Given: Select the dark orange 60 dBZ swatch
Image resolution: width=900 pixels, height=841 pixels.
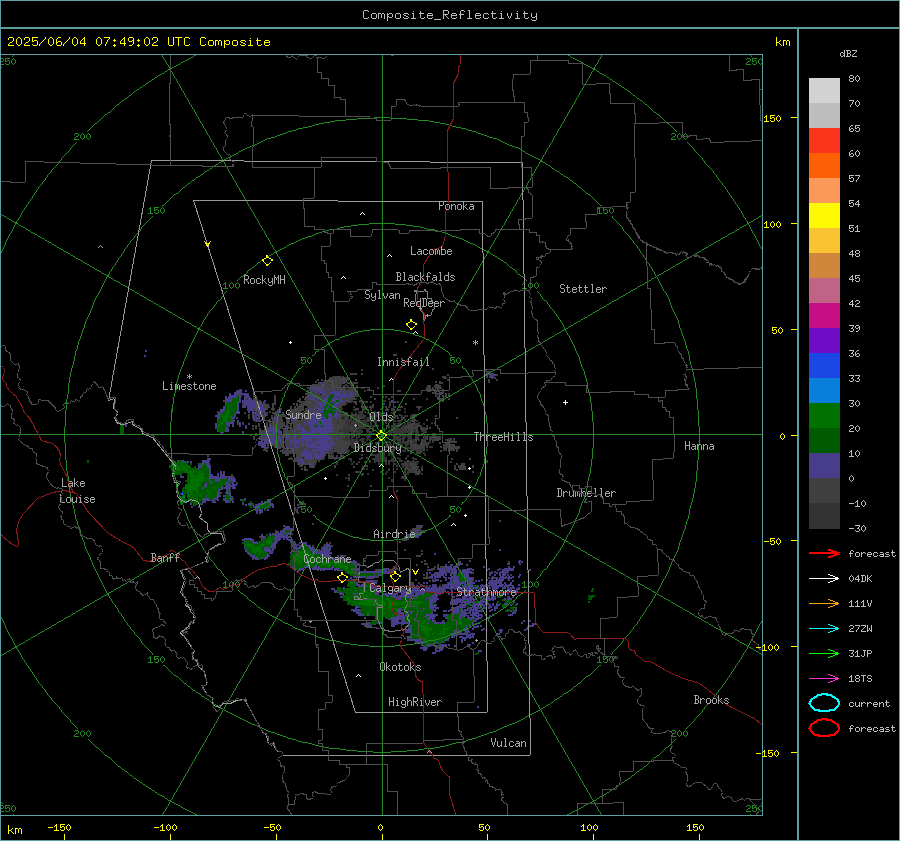Looking at the screenshot, I should [824, 165].
